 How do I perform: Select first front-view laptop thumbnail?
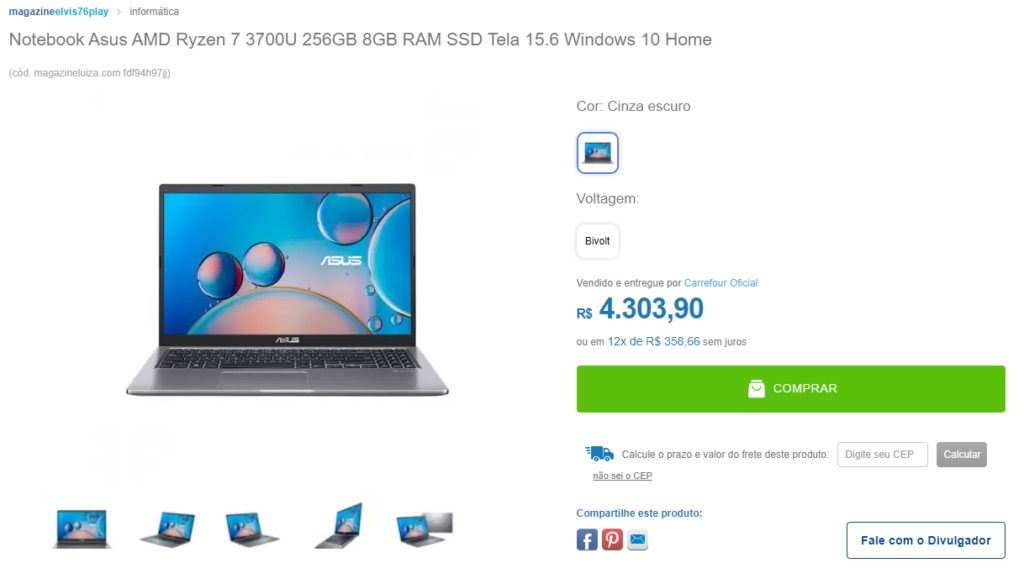coord(81,528)
